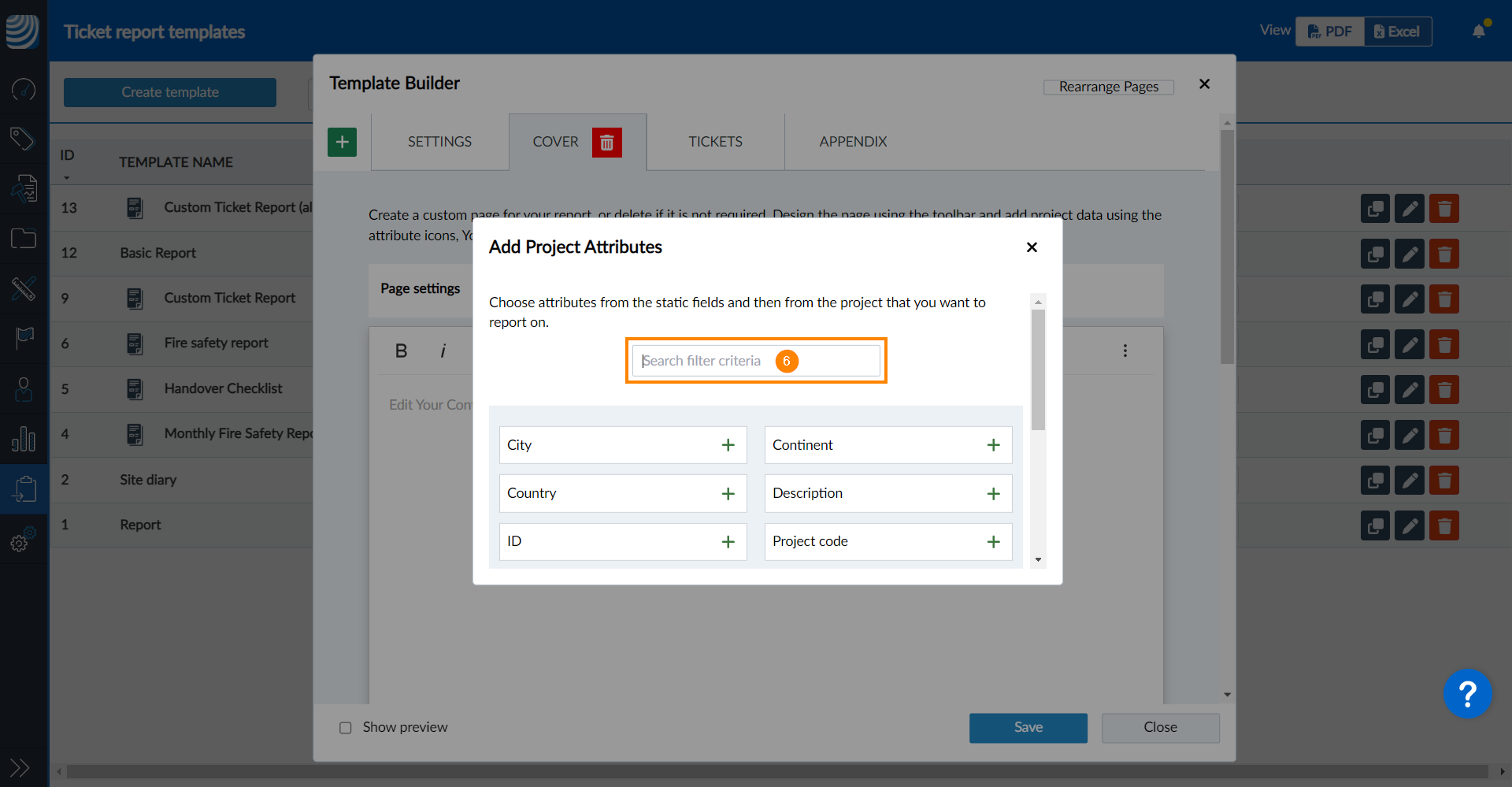Open the editor three-dot more options menu

1125,351
